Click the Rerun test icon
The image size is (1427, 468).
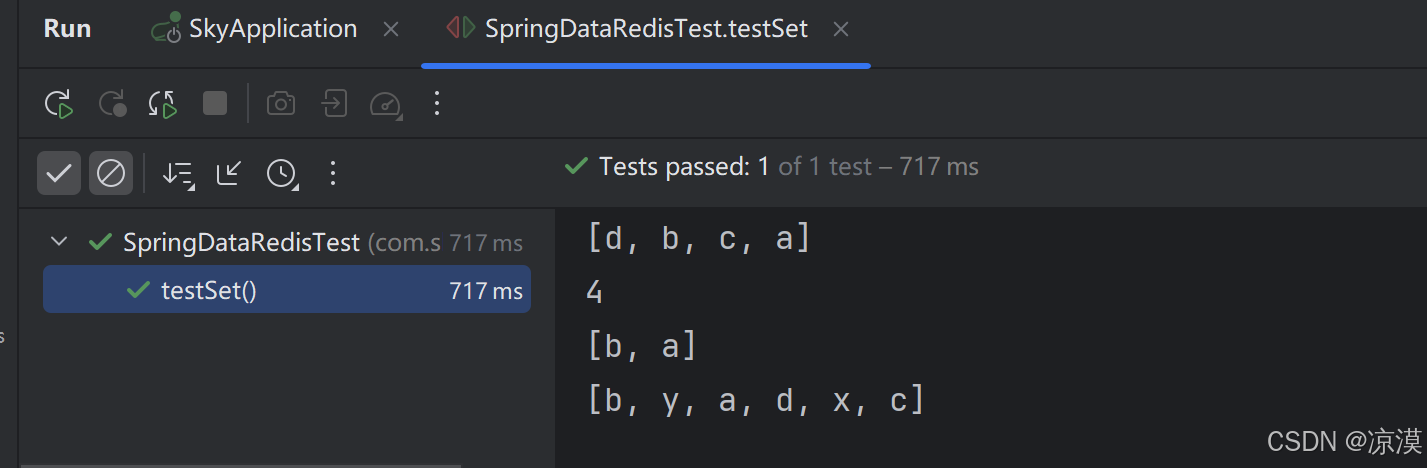(x=59, y=103)
